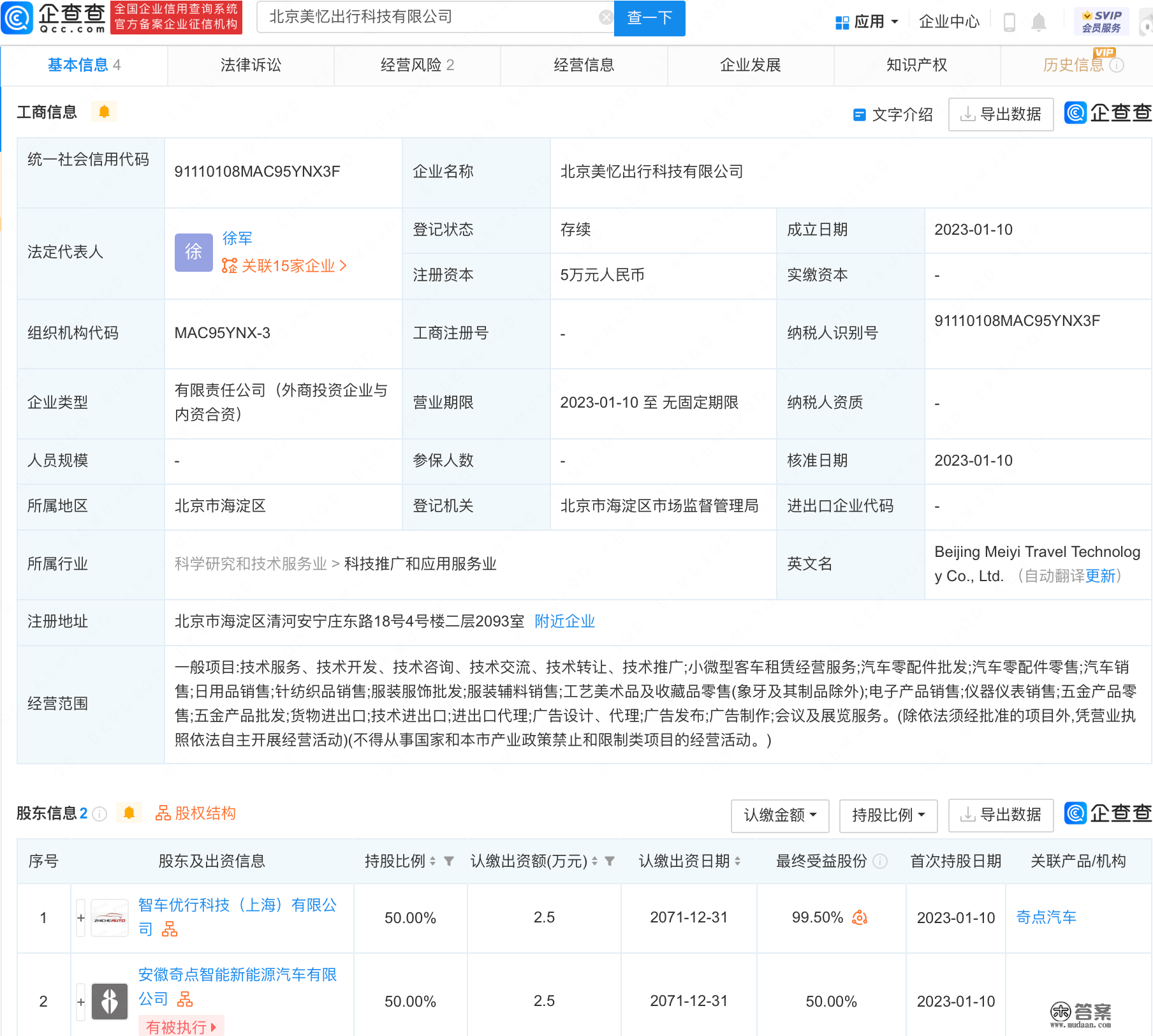Switch to 经营风险 tab
The width and height of the screenshot is (1153, 1036).
pyautogui.click(x=417, y=65)
